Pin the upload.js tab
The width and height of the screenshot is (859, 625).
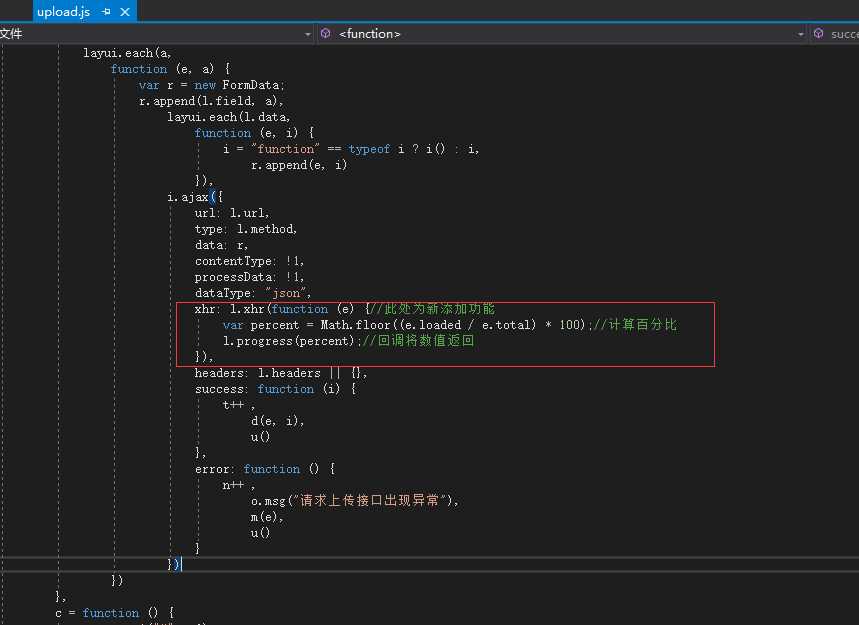106,12
